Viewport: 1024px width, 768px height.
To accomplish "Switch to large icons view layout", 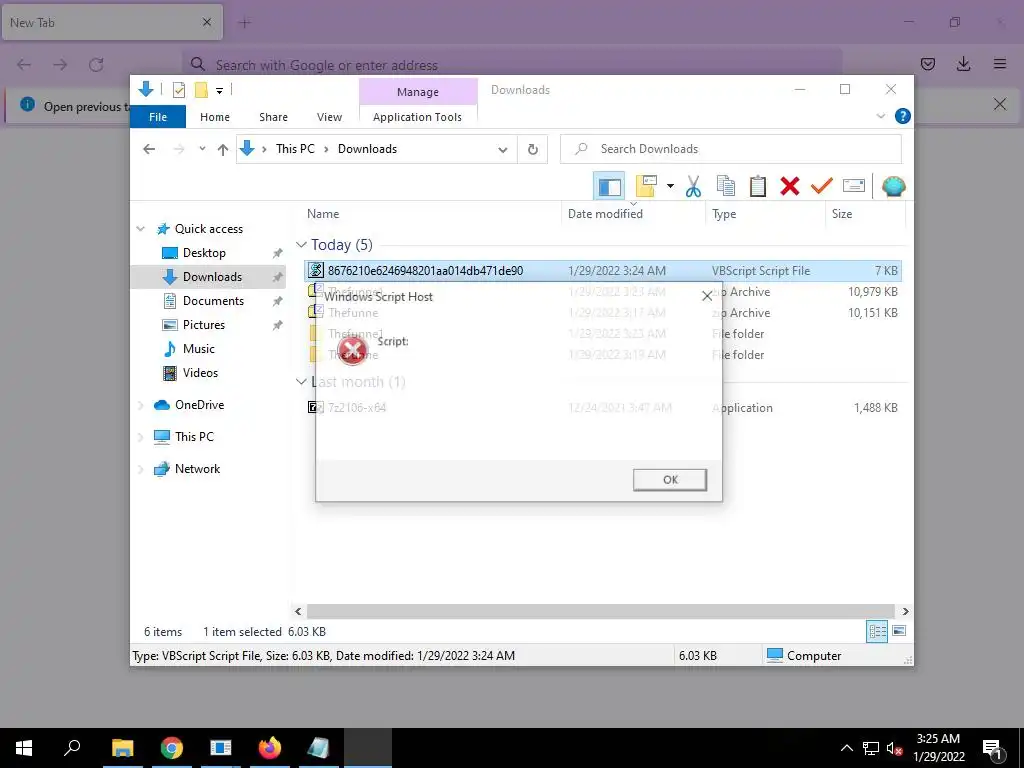I will click(899, 631).
